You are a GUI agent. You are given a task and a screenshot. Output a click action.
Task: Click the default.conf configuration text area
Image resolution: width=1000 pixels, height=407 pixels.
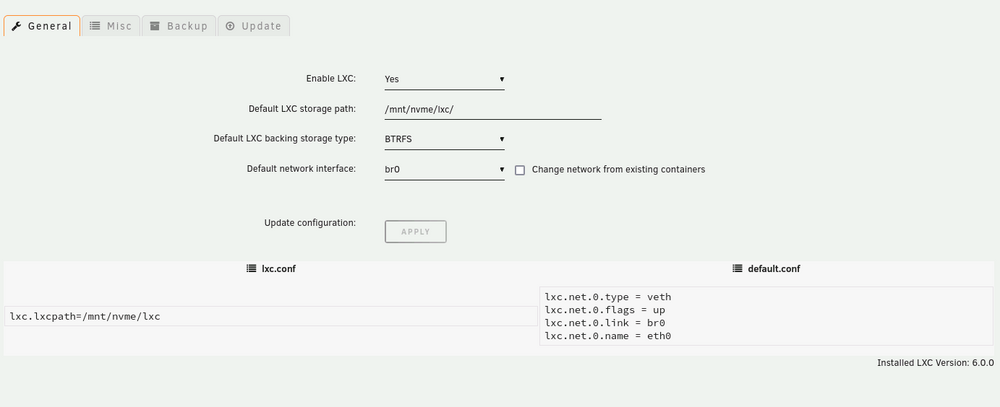766,316
